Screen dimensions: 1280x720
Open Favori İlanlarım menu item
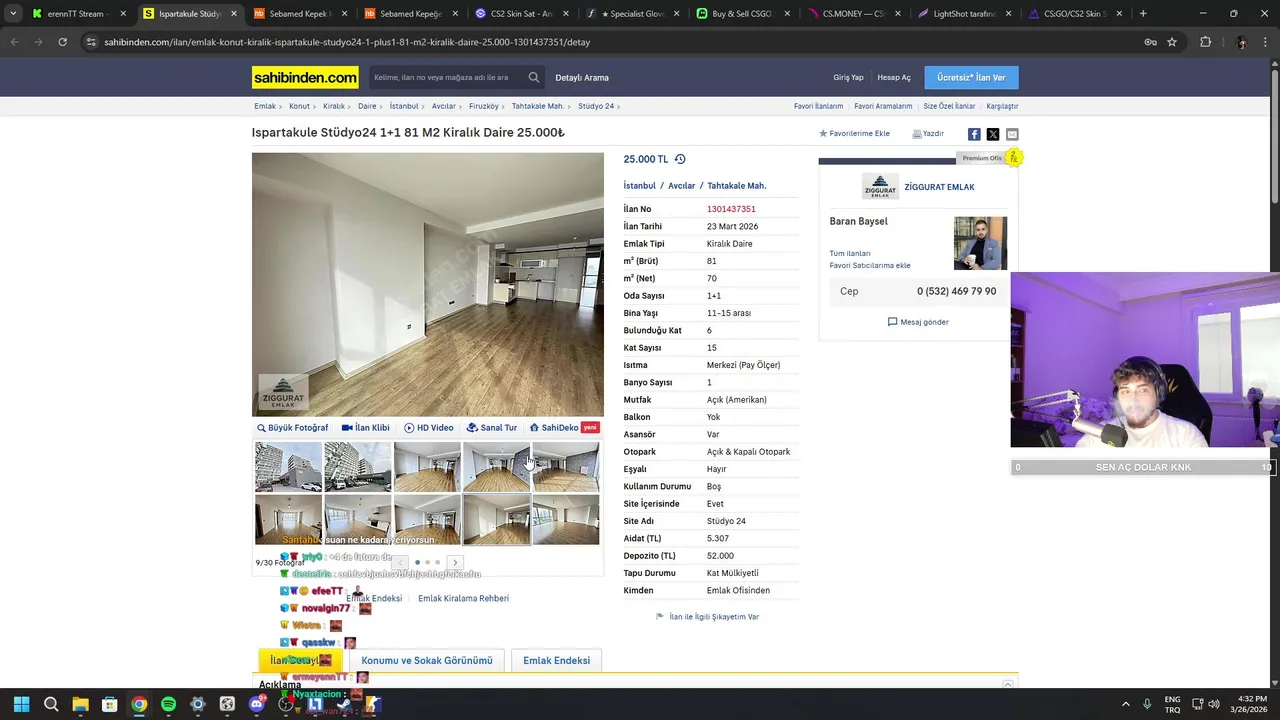(x=818, y=106)
